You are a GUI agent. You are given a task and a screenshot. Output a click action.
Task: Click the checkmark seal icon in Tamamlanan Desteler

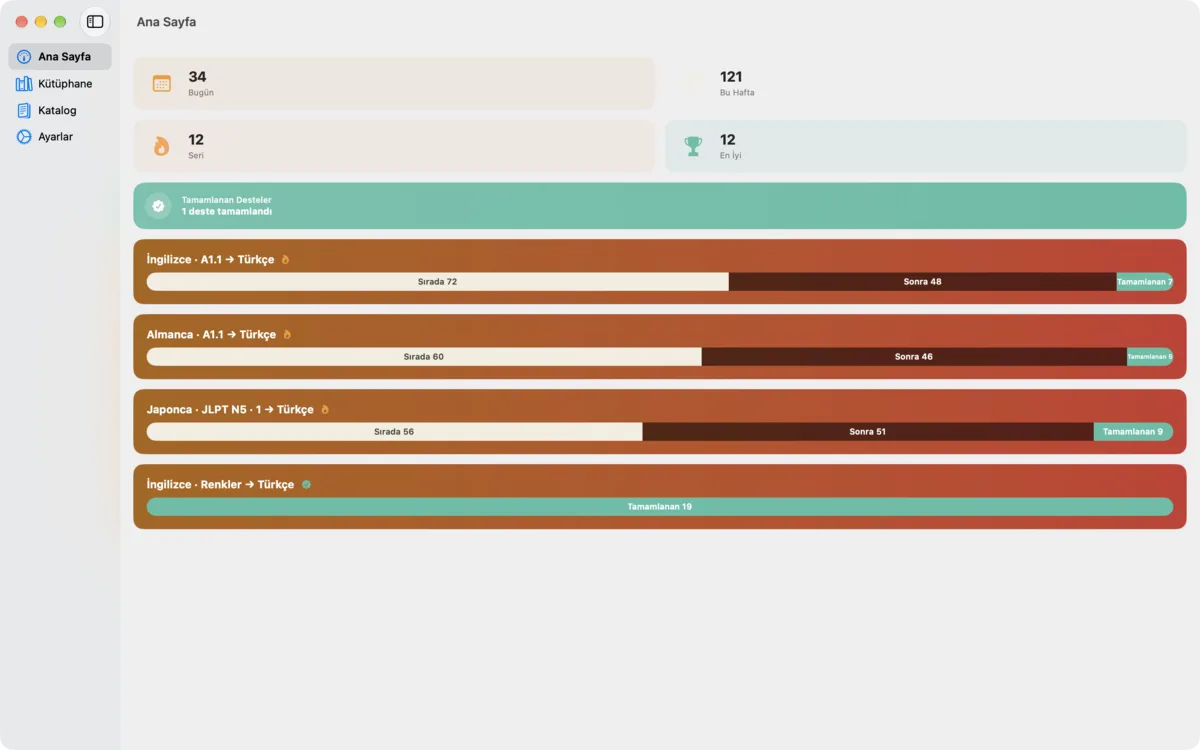pyautogui.click(x=158, y=205)
